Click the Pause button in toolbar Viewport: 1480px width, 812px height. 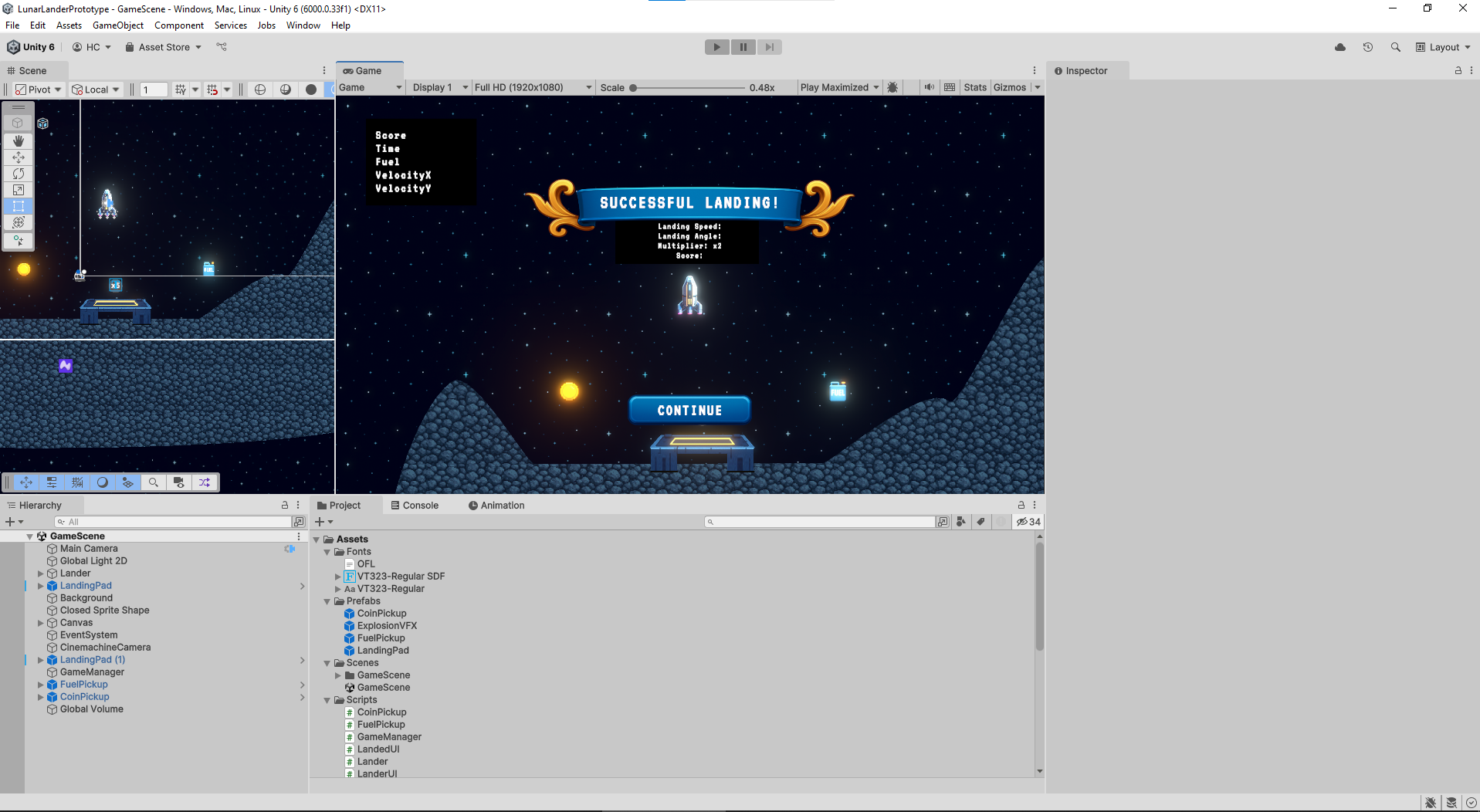[x=743, y=47]
